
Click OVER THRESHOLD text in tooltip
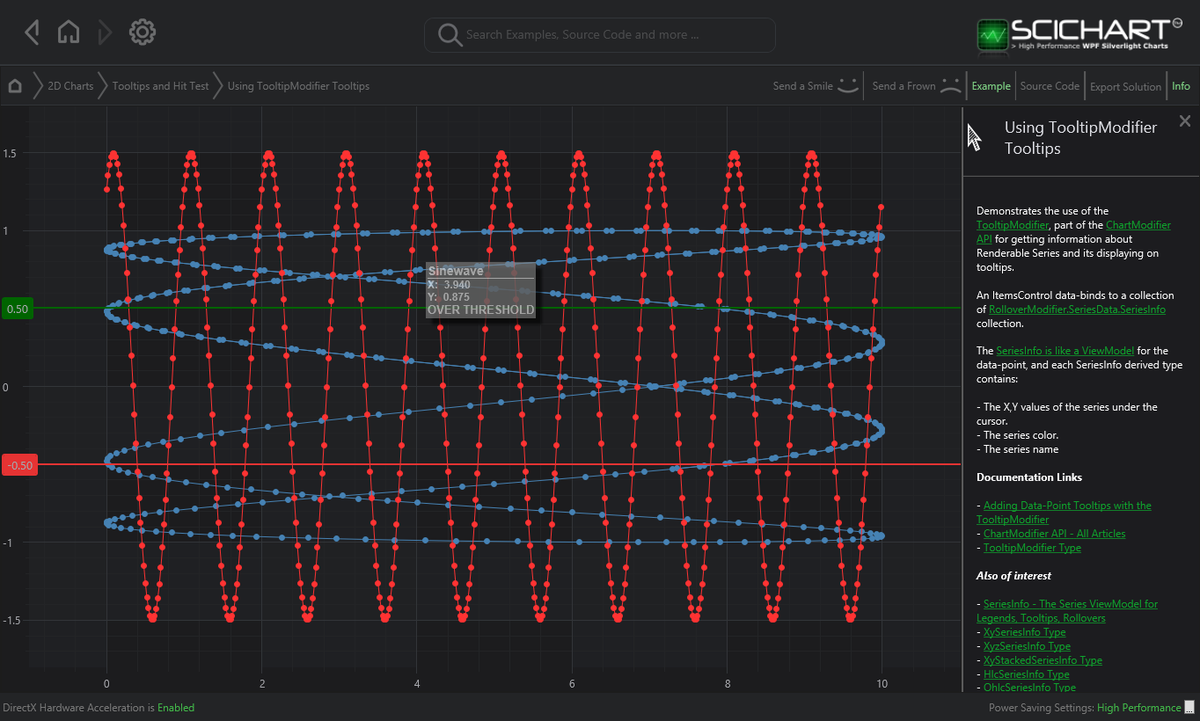(x=481, y=310)
